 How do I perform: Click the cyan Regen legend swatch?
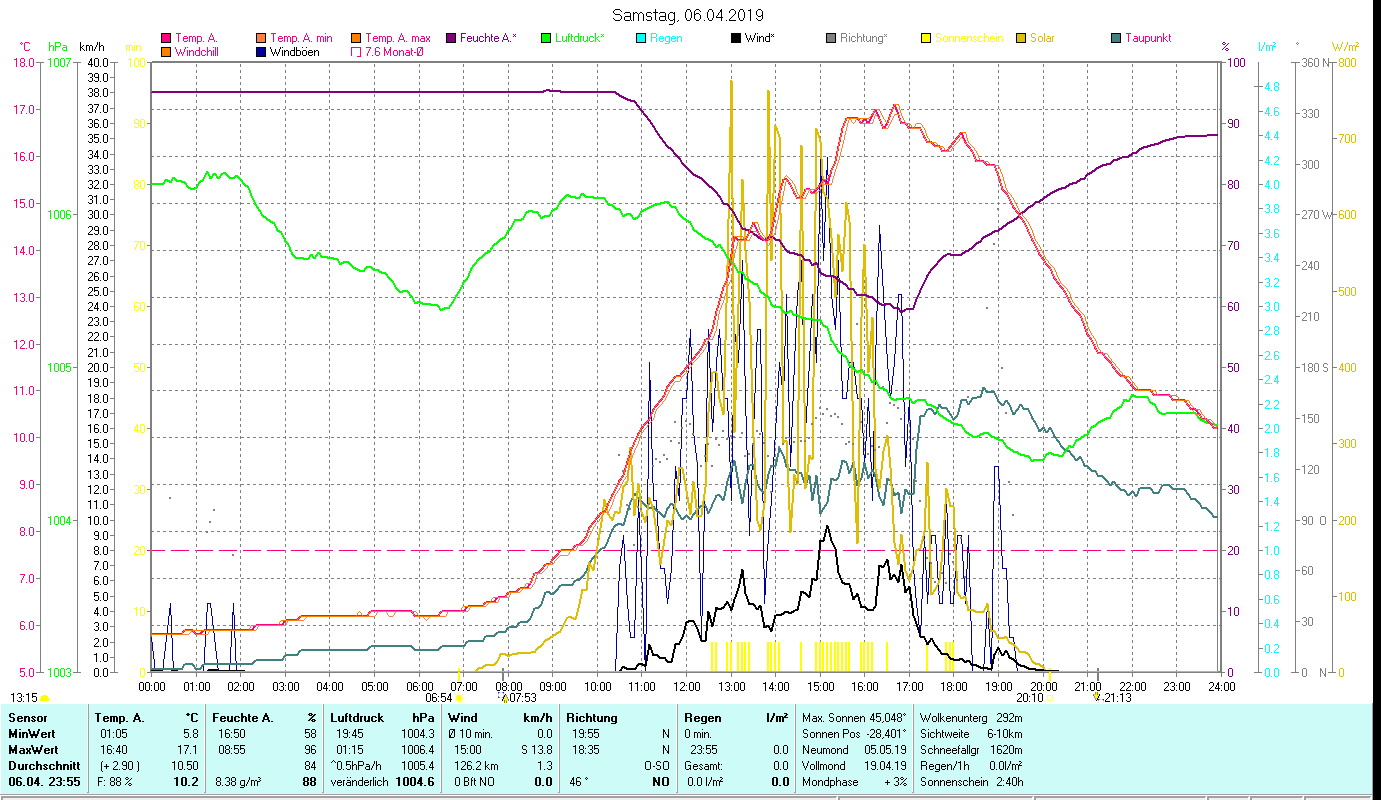point(641,39)
